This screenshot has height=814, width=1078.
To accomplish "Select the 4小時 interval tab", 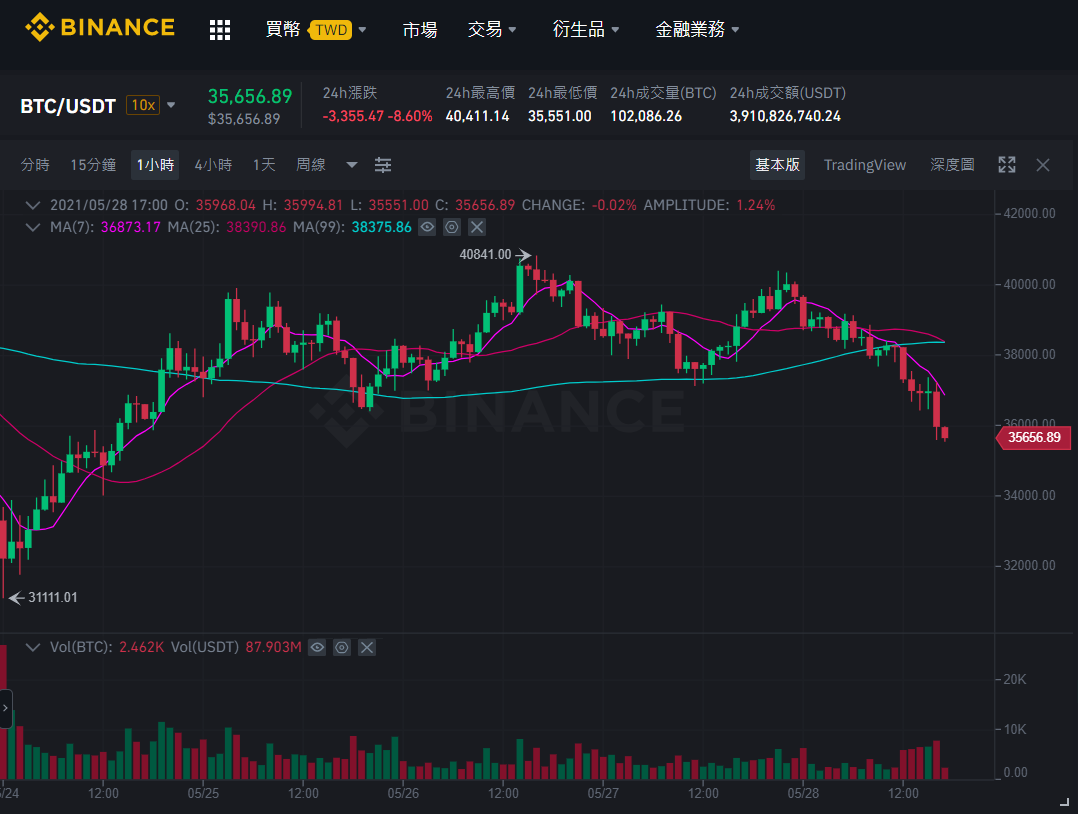I will tap(213, 165).
